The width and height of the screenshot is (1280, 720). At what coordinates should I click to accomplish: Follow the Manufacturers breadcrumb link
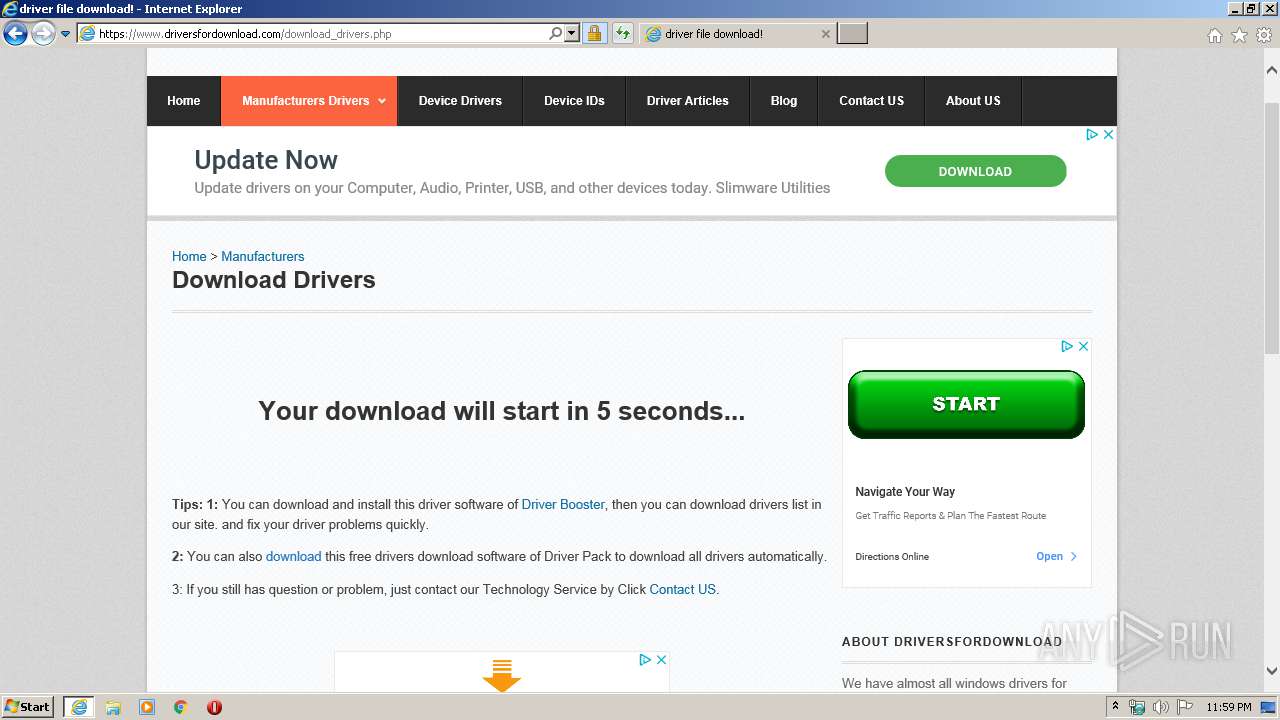click(262, 256)
